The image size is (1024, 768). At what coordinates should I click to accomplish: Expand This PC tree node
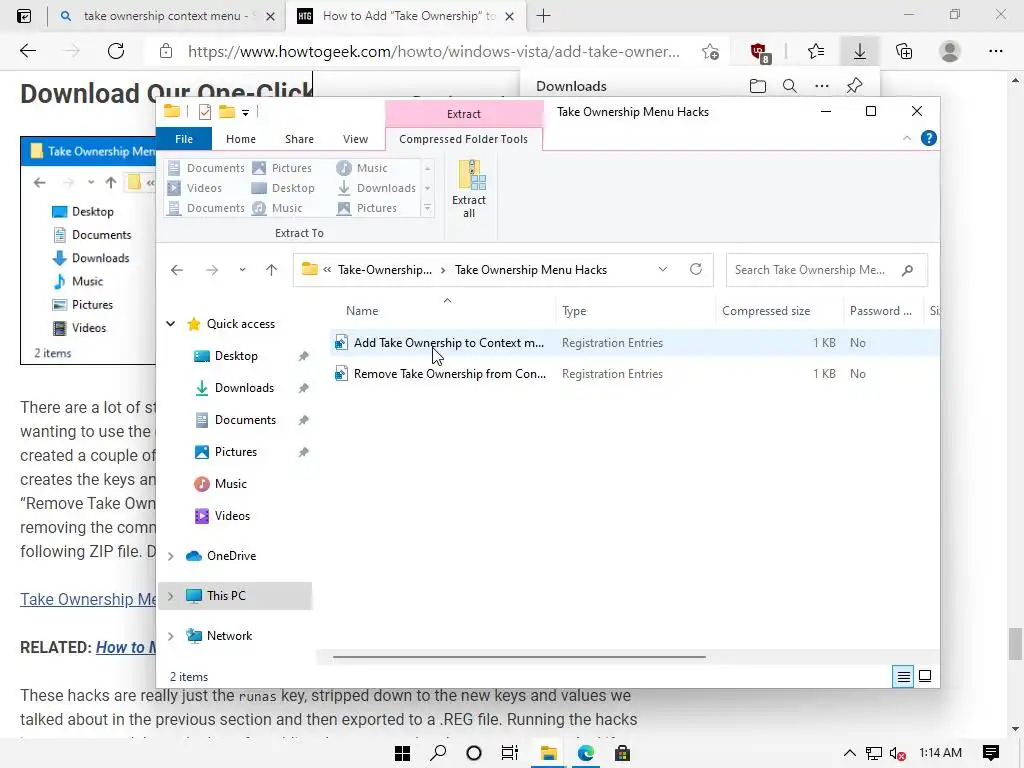coord(170,596)
